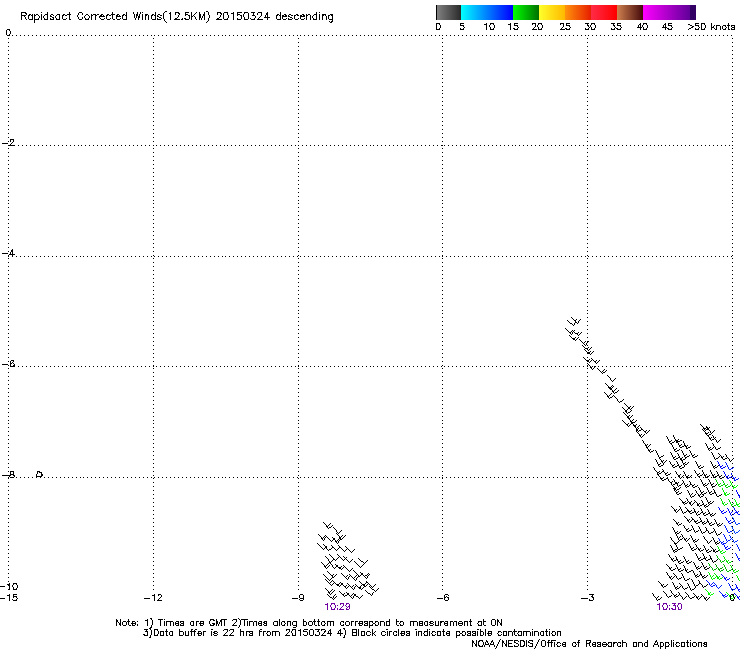
Task: Click the longitude axis label '-3'
Action: click(588, 598)
